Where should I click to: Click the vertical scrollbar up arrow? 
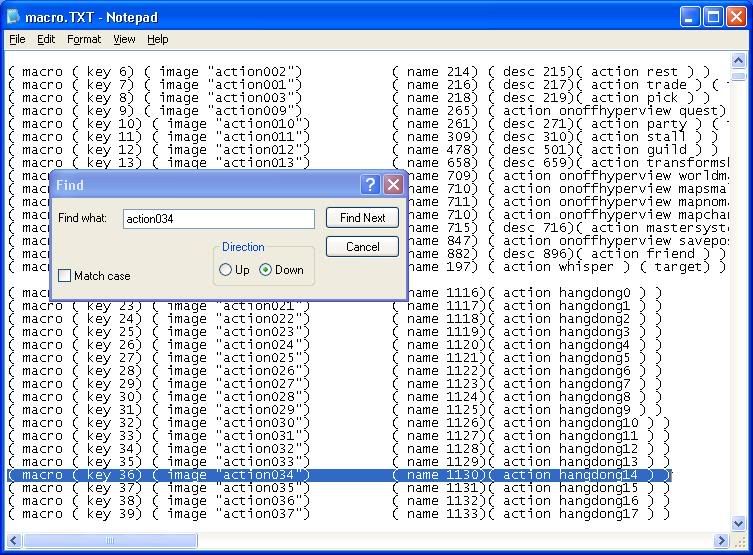coord(738,59)
